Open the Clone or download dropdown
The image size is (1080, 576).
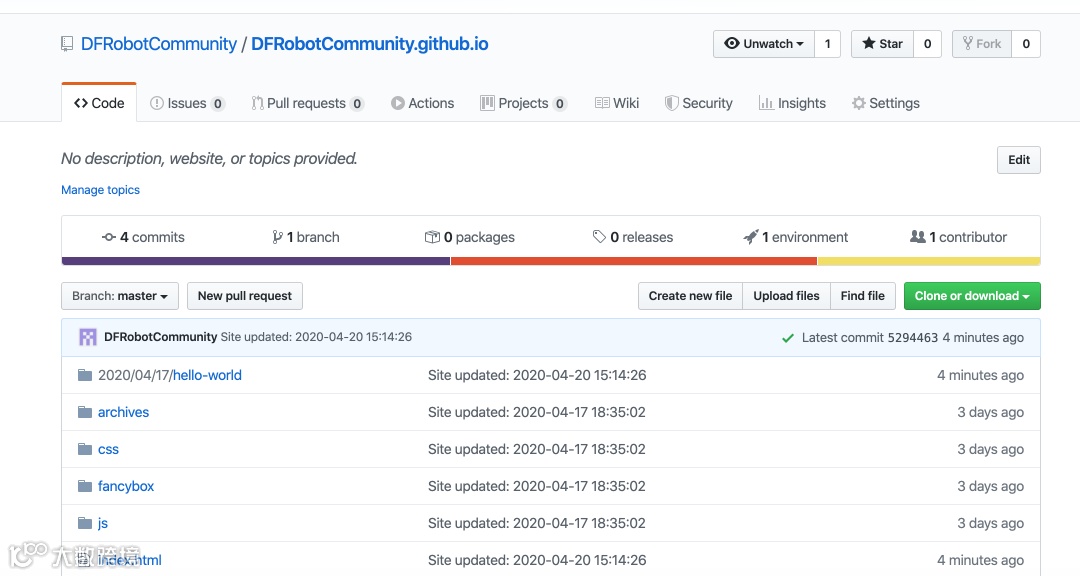click(x=972, y=296)
